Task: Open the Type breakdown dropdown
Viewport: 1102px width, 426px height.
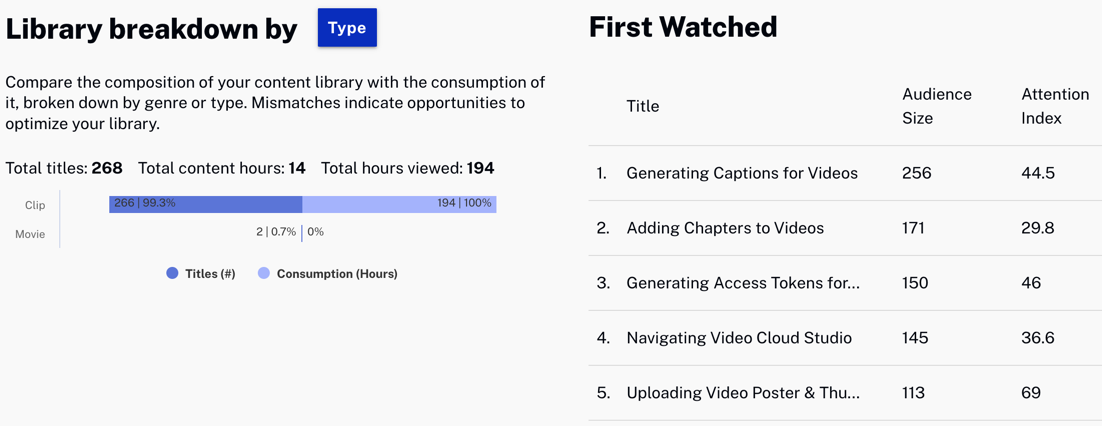Action: click(x=347, y=28)
